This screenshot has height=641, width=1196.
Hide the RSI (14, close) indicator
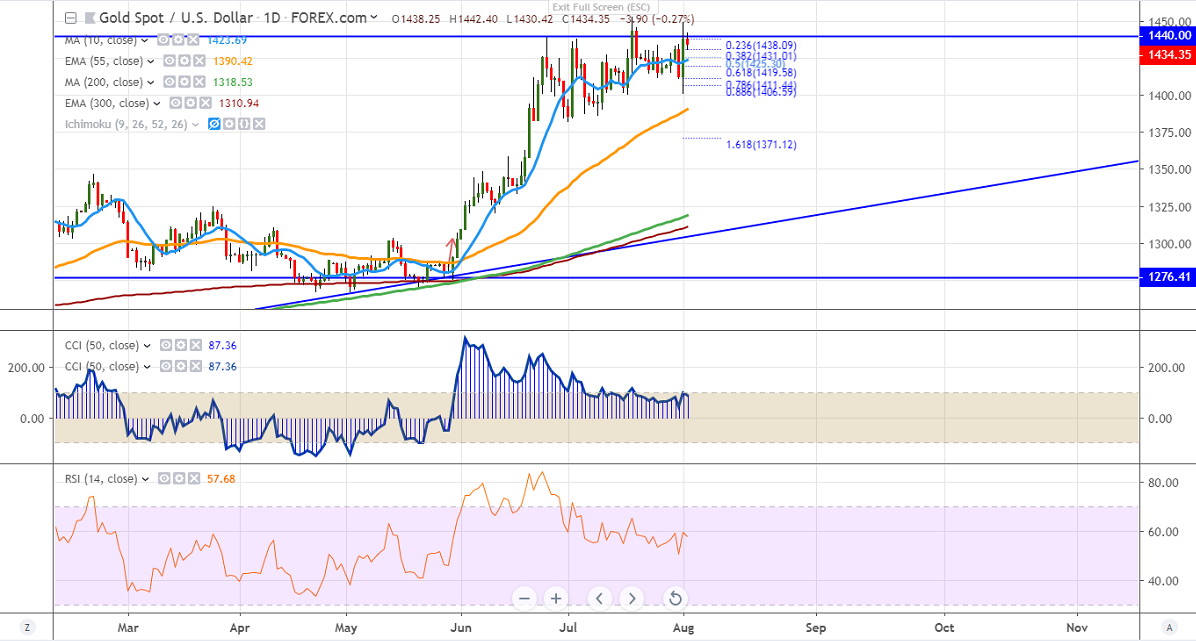163,478
